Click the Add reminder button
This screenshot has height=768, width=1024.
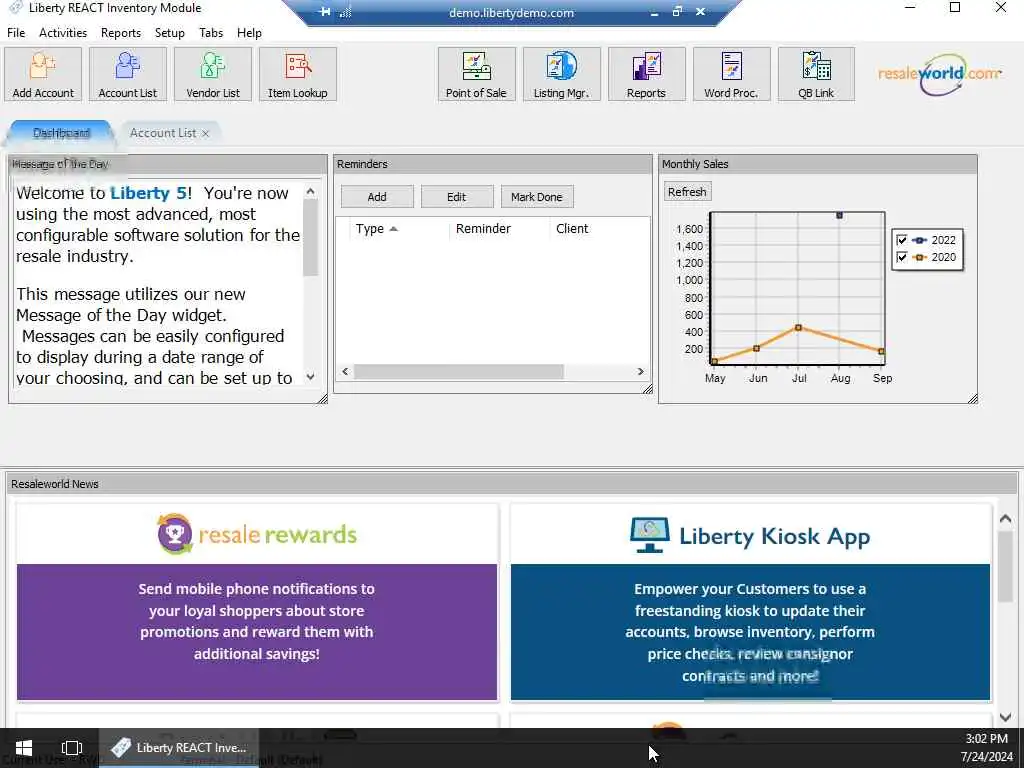click(x=377, y=197)
